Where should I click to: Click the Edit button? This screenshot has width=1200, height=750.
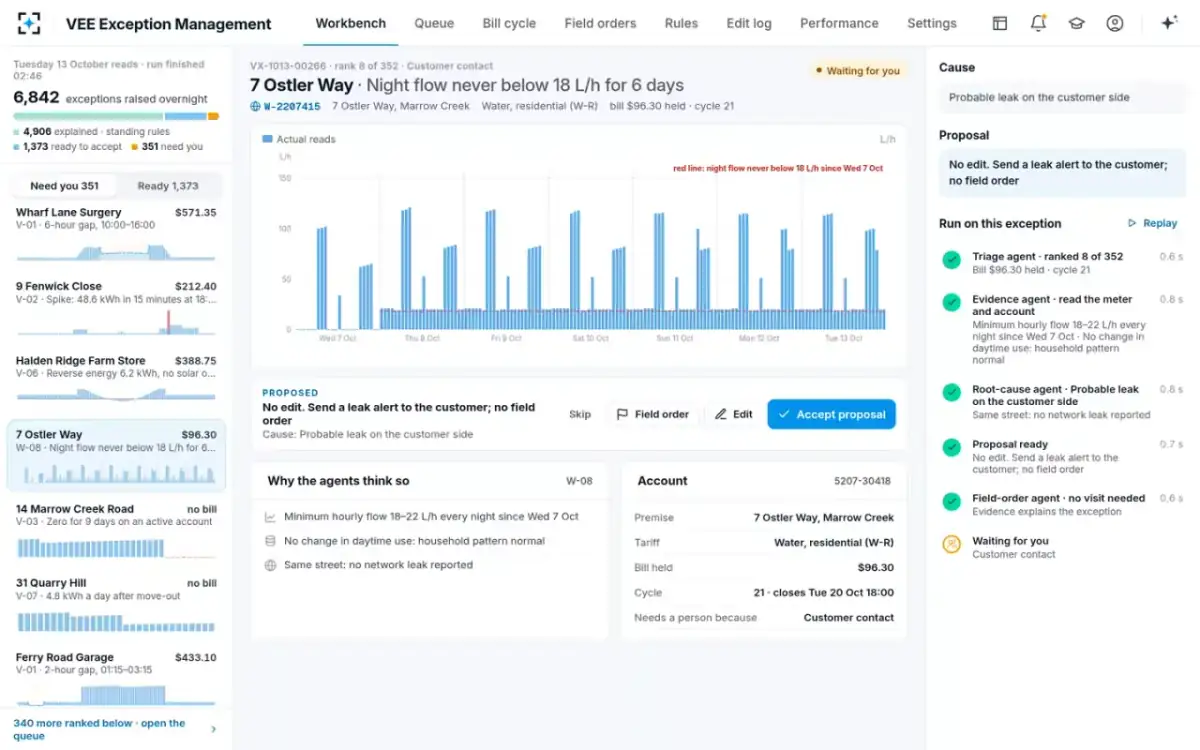coord(733,414)
